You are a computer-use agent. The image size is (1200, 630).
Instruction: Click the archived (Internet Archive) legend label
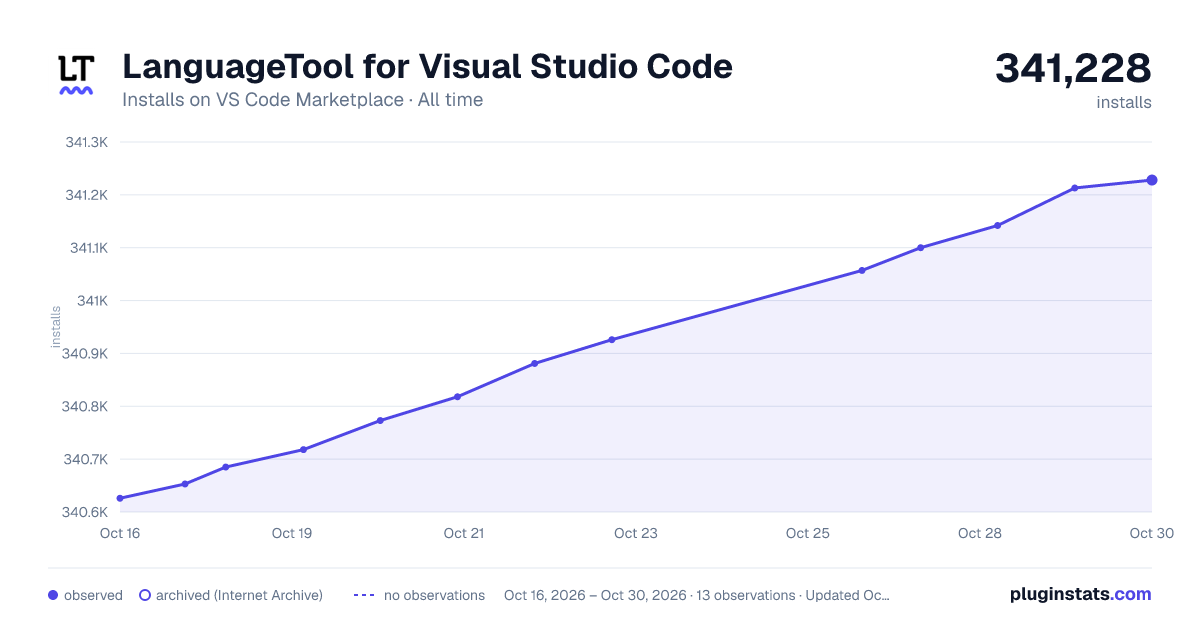point(239,595)
